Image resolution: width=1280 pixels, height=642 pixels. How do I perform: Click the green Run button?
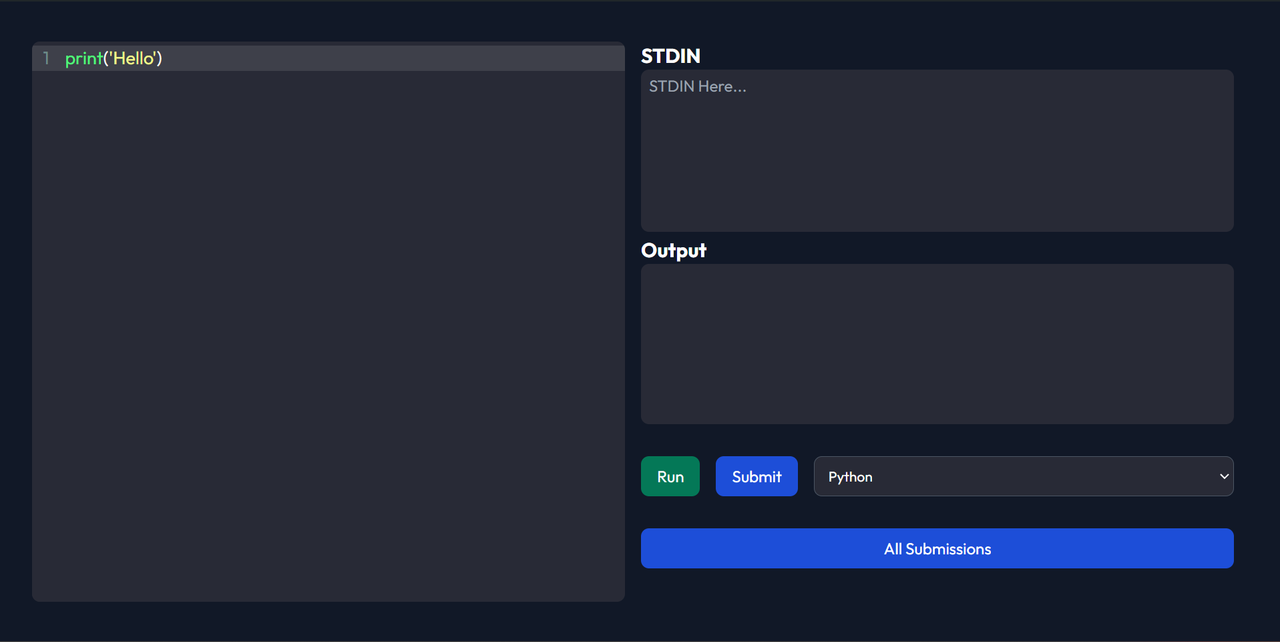coord(670,476)
